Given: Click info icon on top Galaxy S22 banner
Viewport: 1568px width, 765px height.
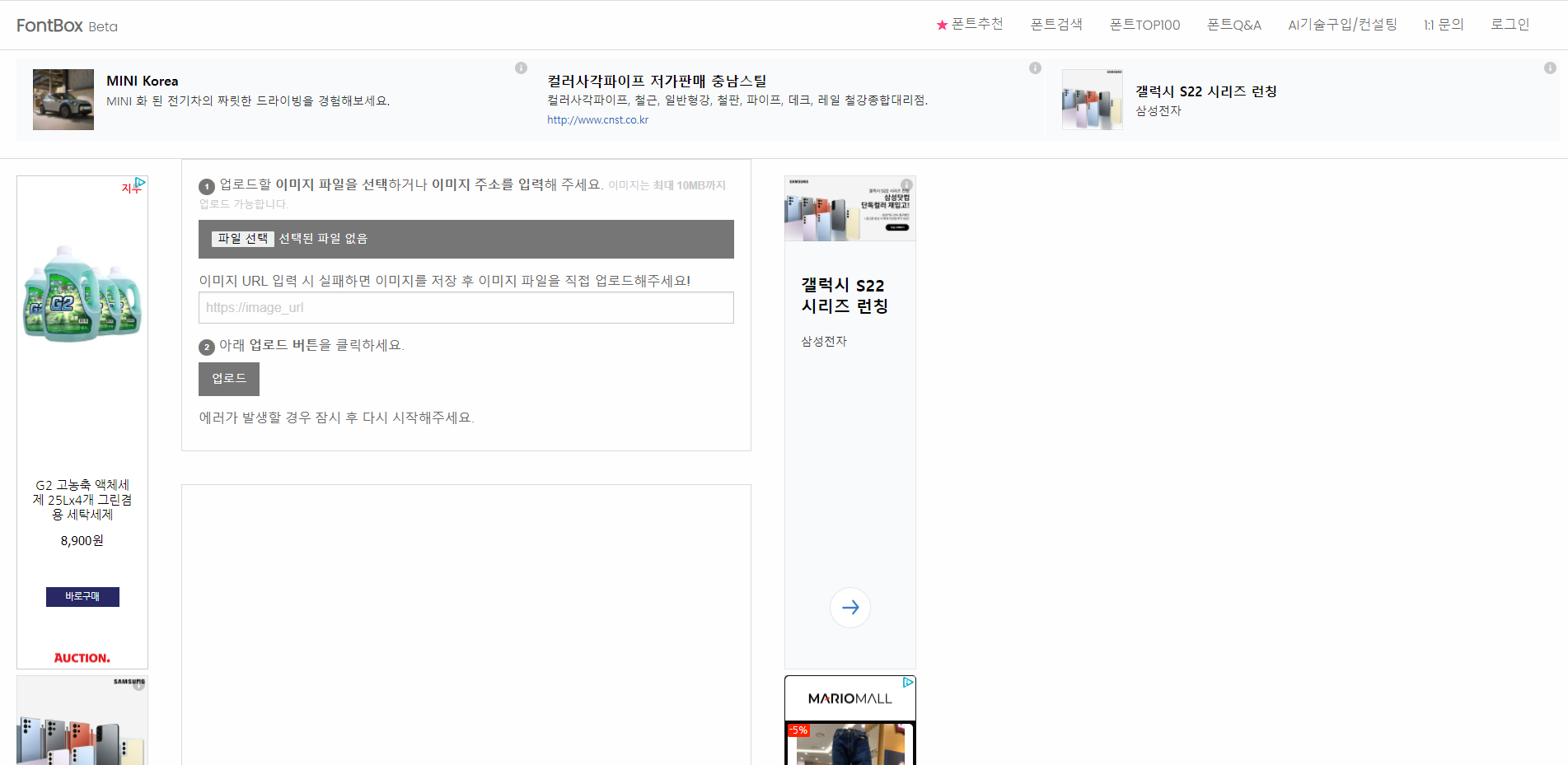Looking at the screenshot, I should coord(1550,68).
